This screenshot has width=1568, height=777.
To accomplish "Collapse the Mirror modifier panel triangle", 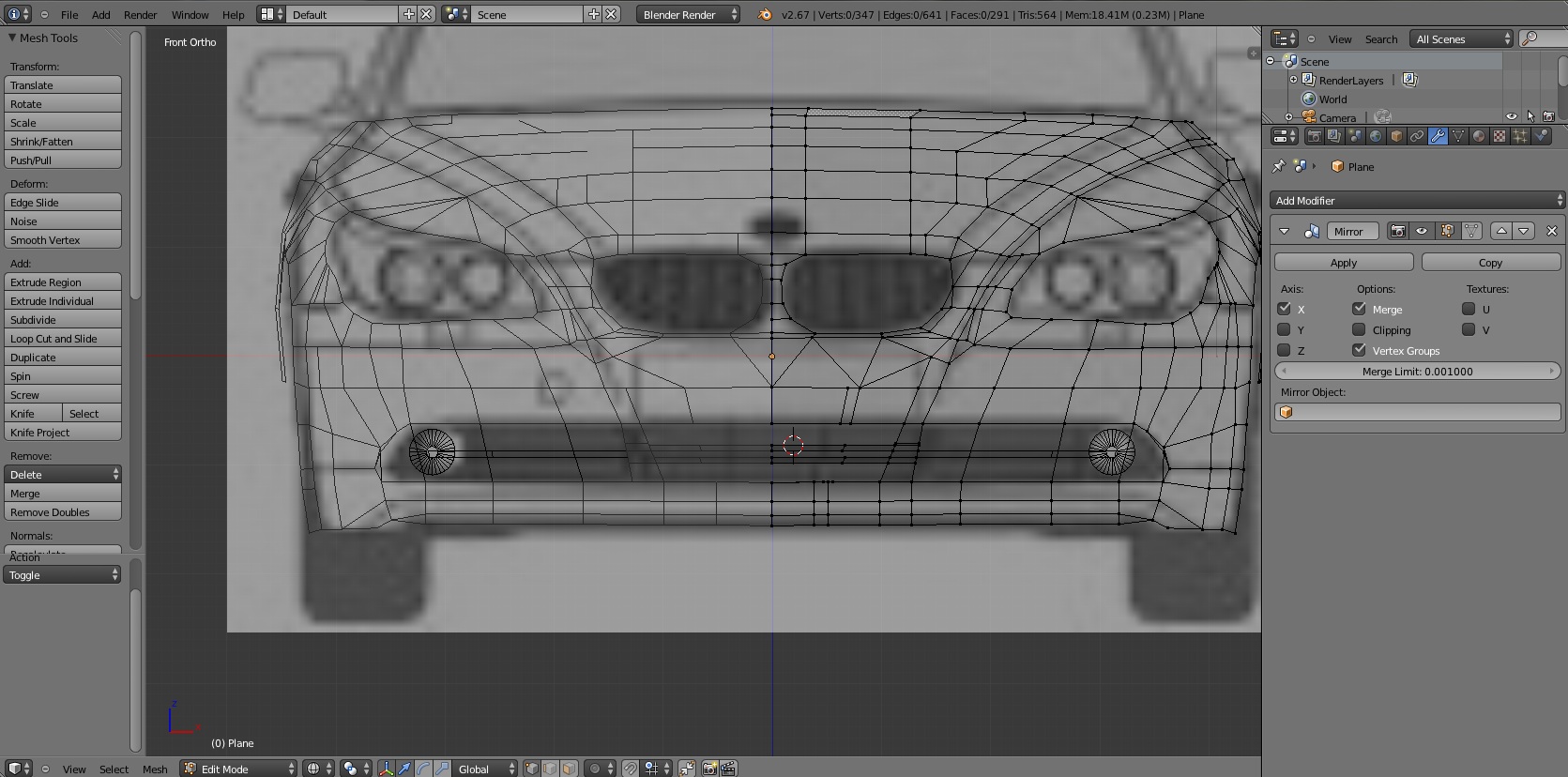I will pyautogui.click(x=1285, y=231).
